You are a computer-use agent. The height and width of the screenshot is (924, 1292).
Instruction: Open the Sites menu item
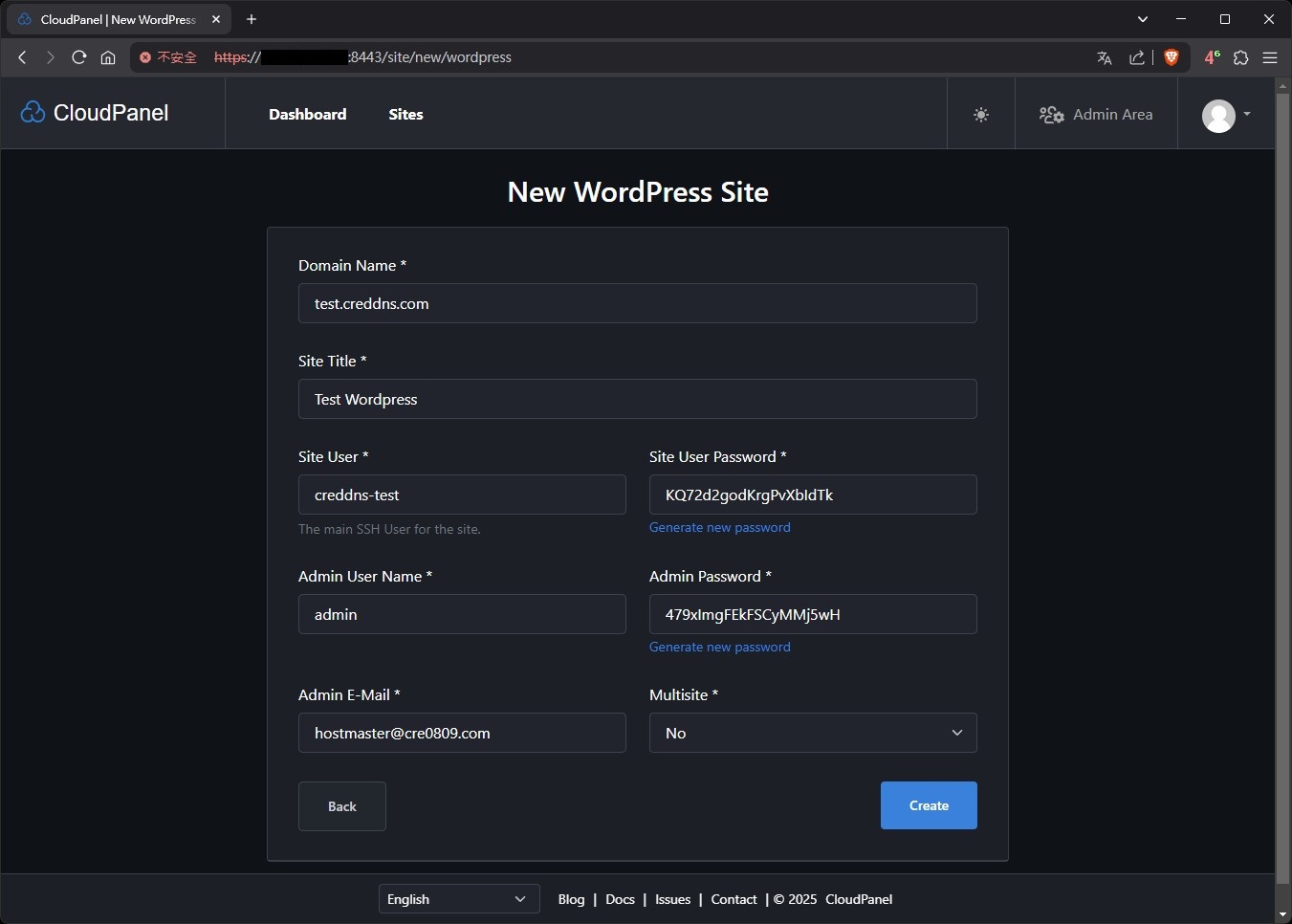click(405, 114)
